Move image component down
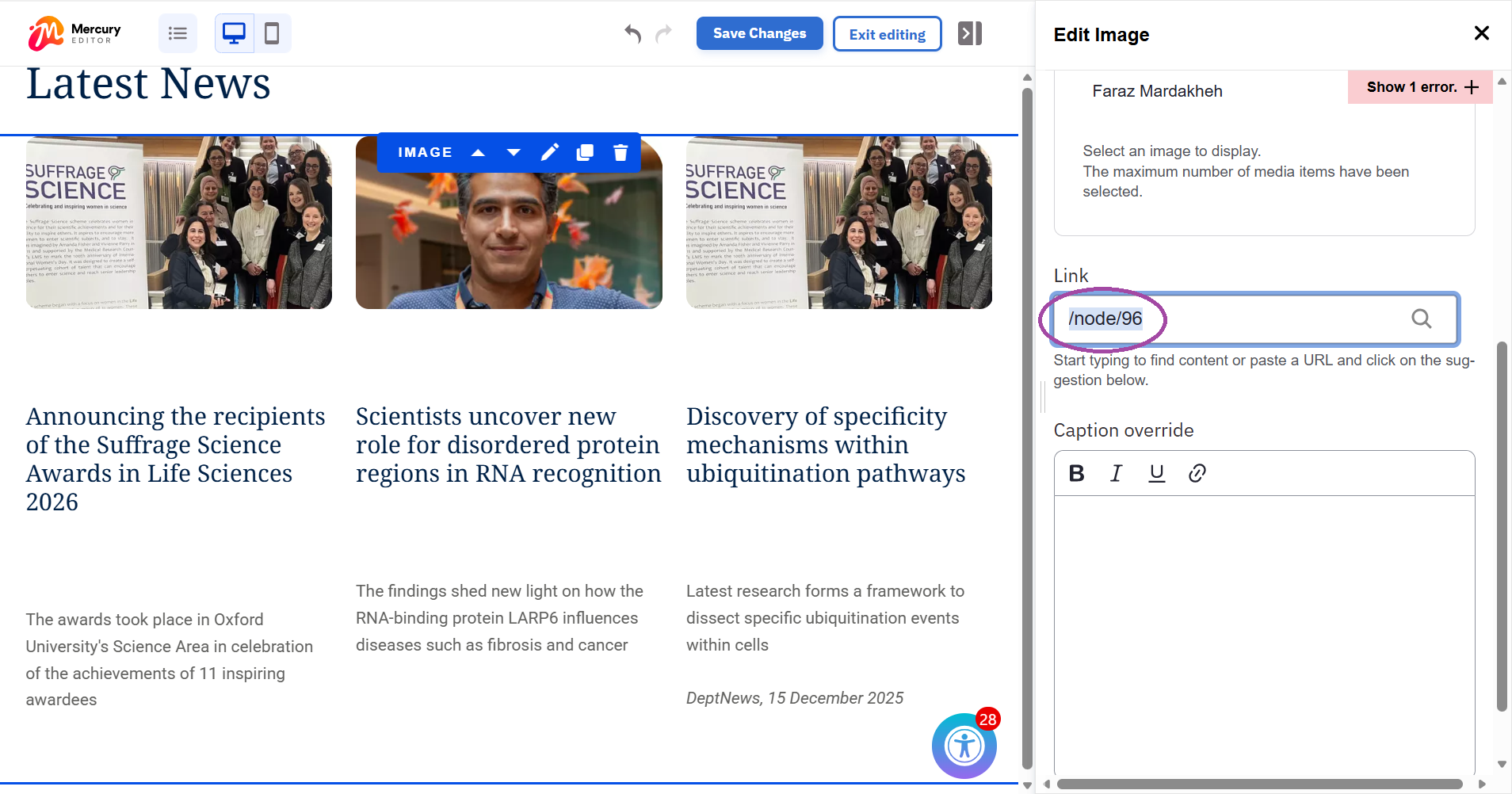This screenshot has width=1512, height=794. click(x=514, y=152)
